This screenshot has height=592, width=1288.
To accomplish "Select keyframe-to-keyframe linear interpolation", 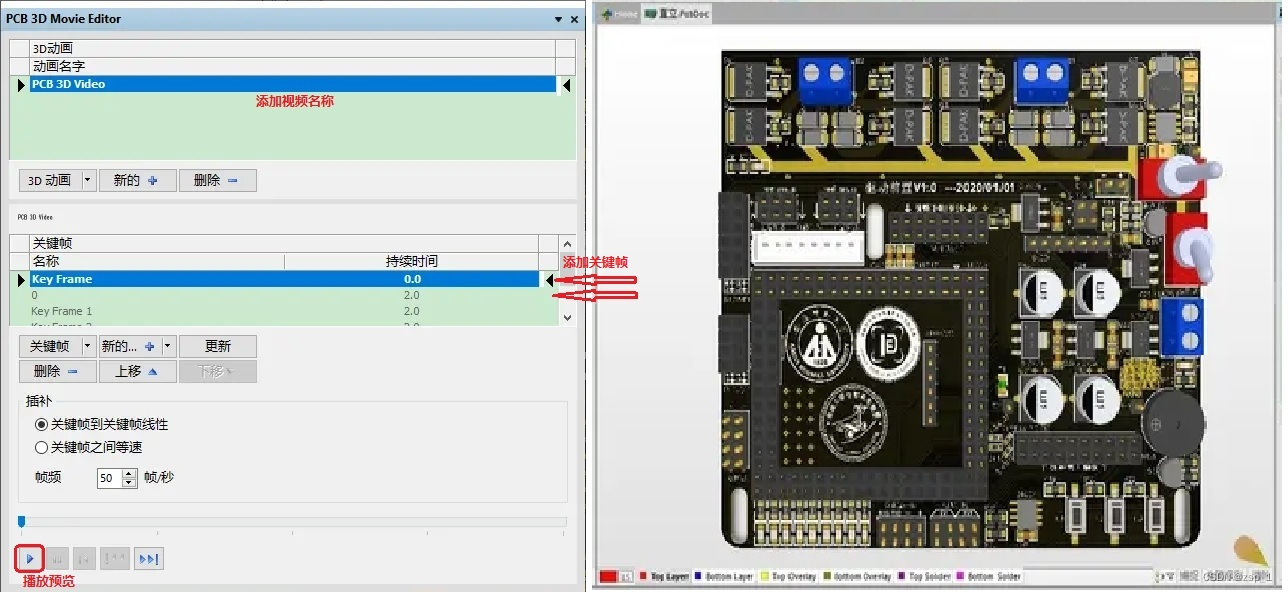I will coord(42,425).
